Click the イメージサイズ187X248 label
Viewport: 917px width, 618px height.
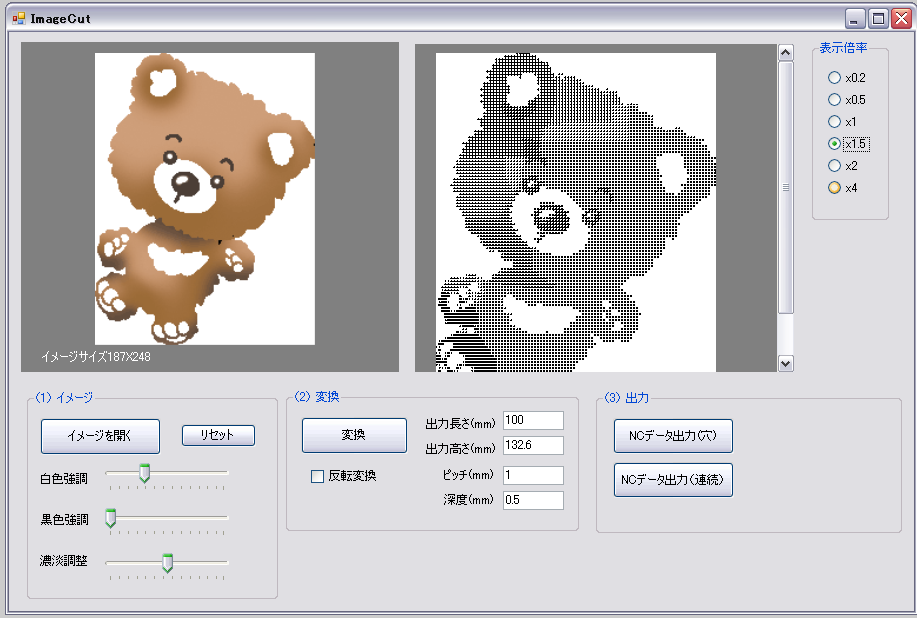(96, 357)
